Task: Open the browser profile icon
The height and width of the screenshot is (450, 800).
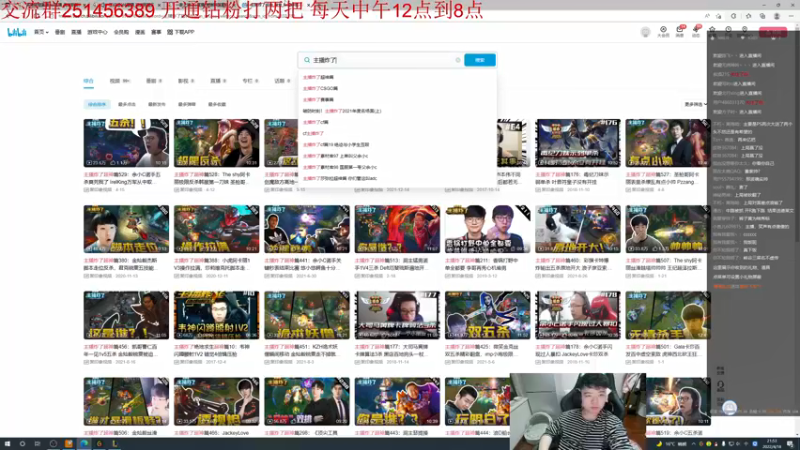Action: 777,16
